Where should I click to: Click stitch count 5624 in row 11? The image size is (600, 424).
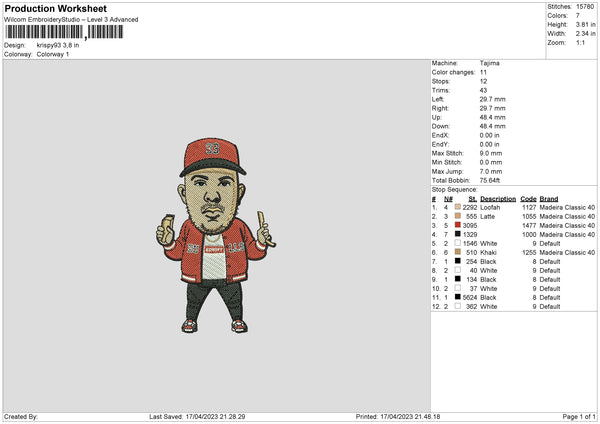[x=470, y=297]
